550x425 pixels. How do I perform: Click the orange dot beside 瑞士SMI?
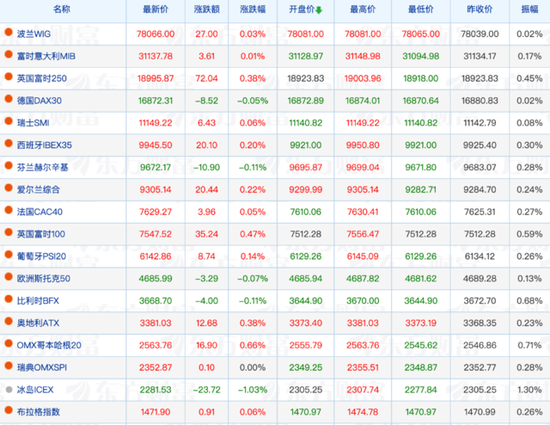click(x=9, y=121)
